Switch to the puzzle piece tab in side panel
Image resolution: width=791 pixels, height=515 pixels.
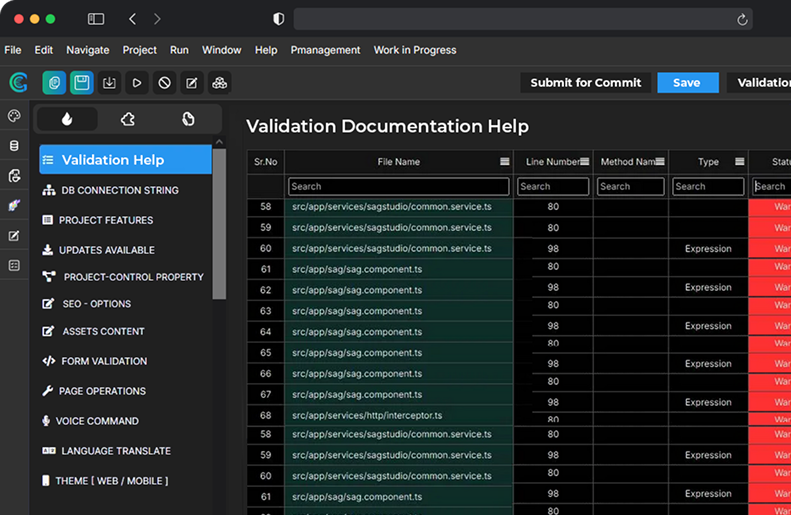pos(127,119)
